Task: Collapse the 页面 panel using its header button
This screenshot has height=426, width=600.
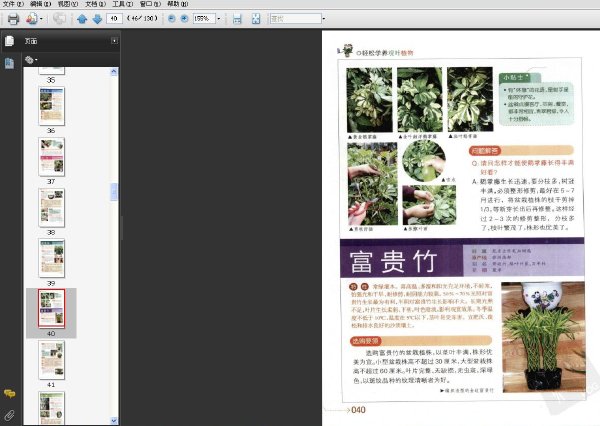Action: pos(114,41)
